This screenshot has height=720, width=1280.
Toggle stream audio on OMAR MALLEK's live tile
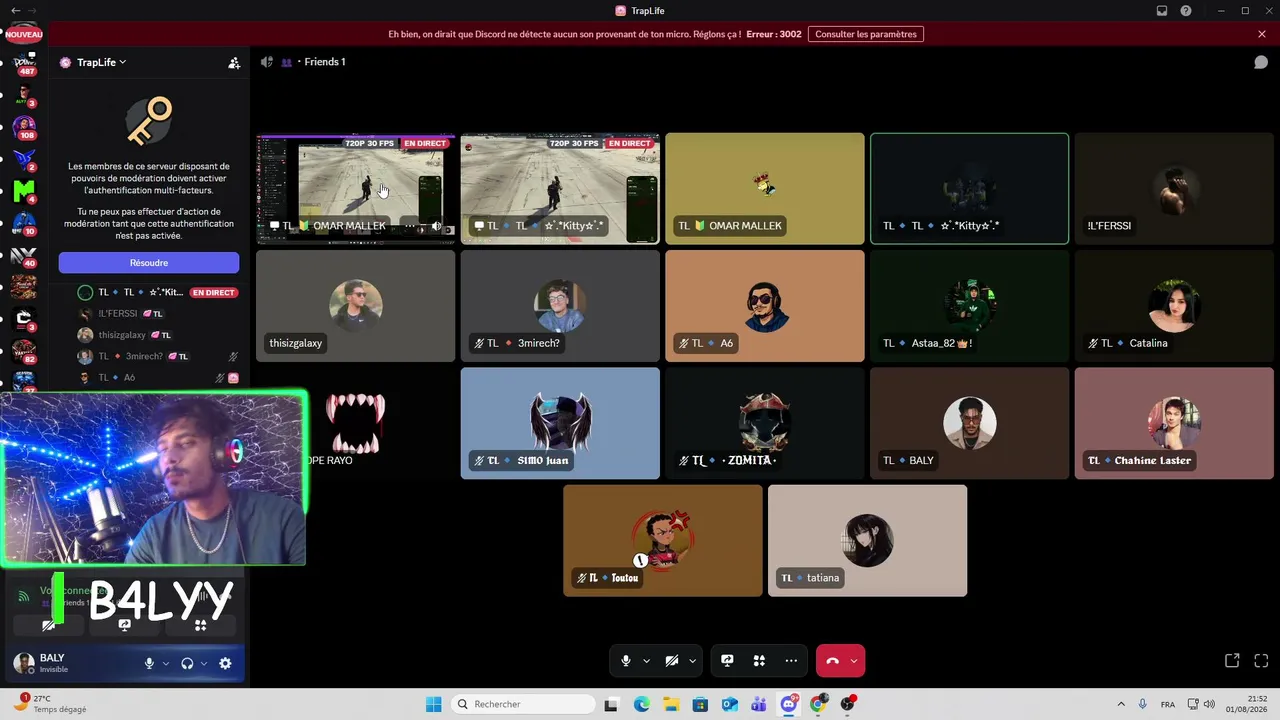436,227
